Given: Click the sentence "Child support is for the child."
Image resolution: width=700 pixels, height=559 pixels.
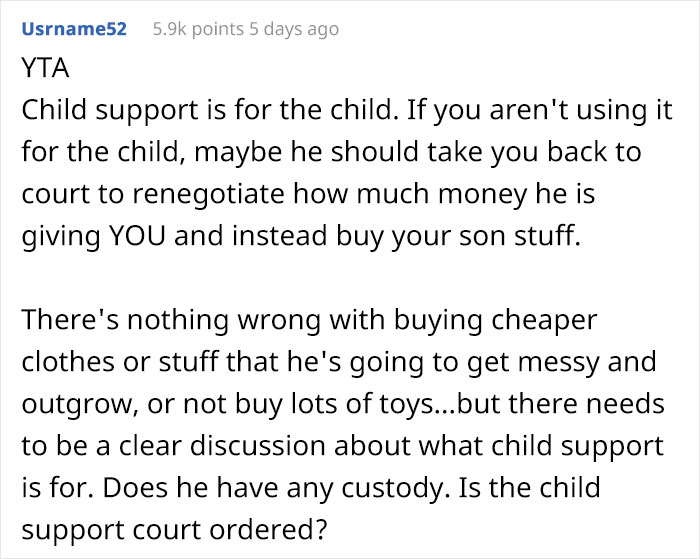Looking at the screenshot, I should click(x=210, y=110).
